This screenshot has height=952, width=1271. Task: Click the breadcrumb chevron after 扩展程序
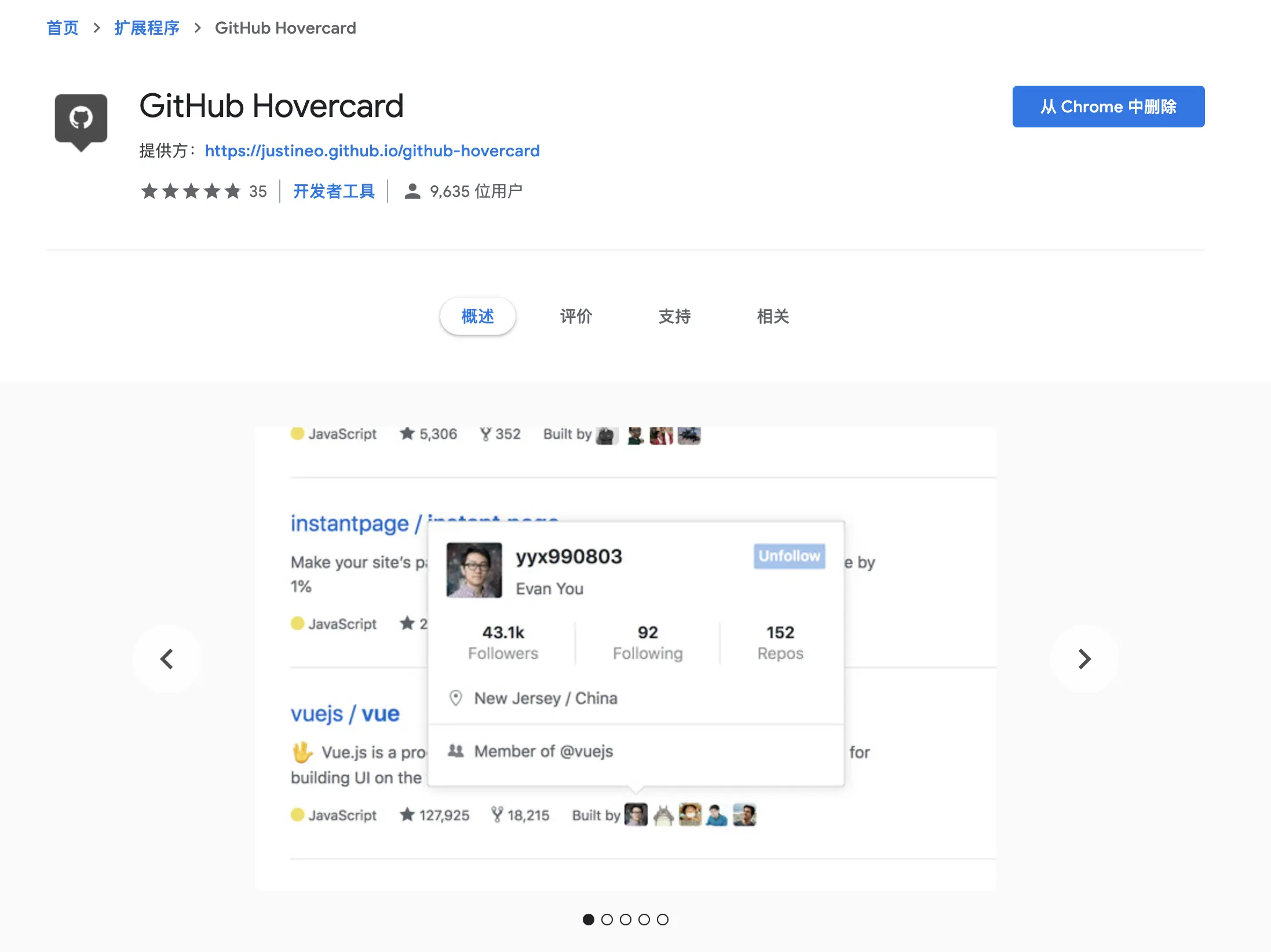point(198,28)
